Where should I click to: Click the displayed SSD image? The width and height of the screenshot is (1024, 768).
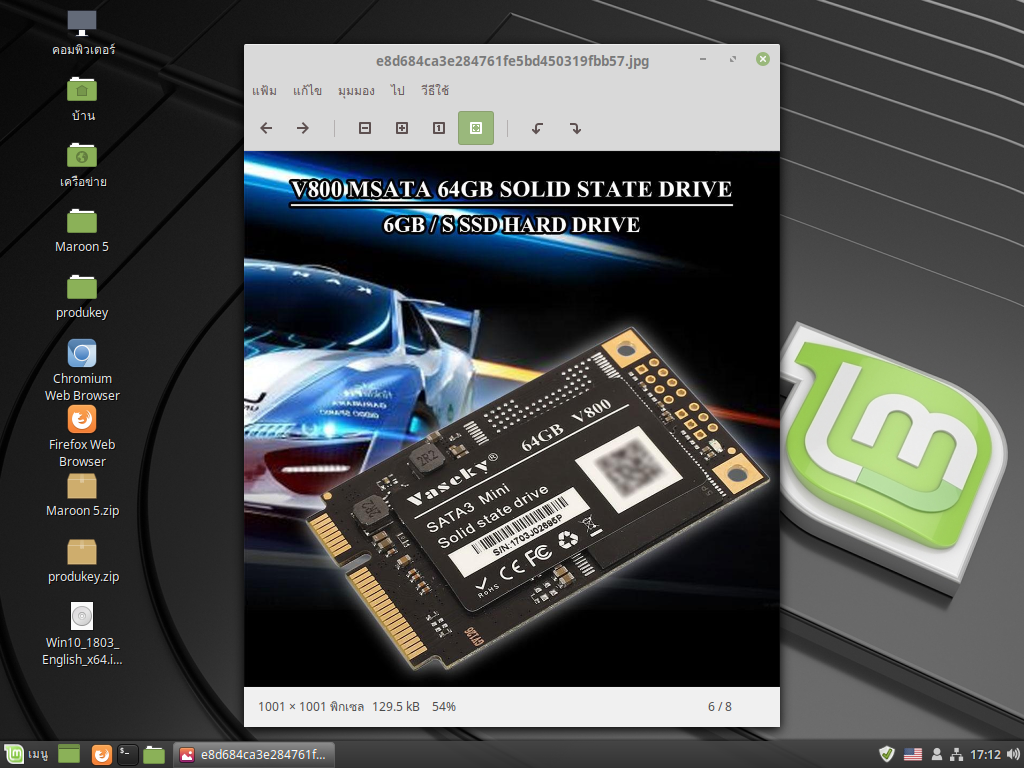point(512,419)
